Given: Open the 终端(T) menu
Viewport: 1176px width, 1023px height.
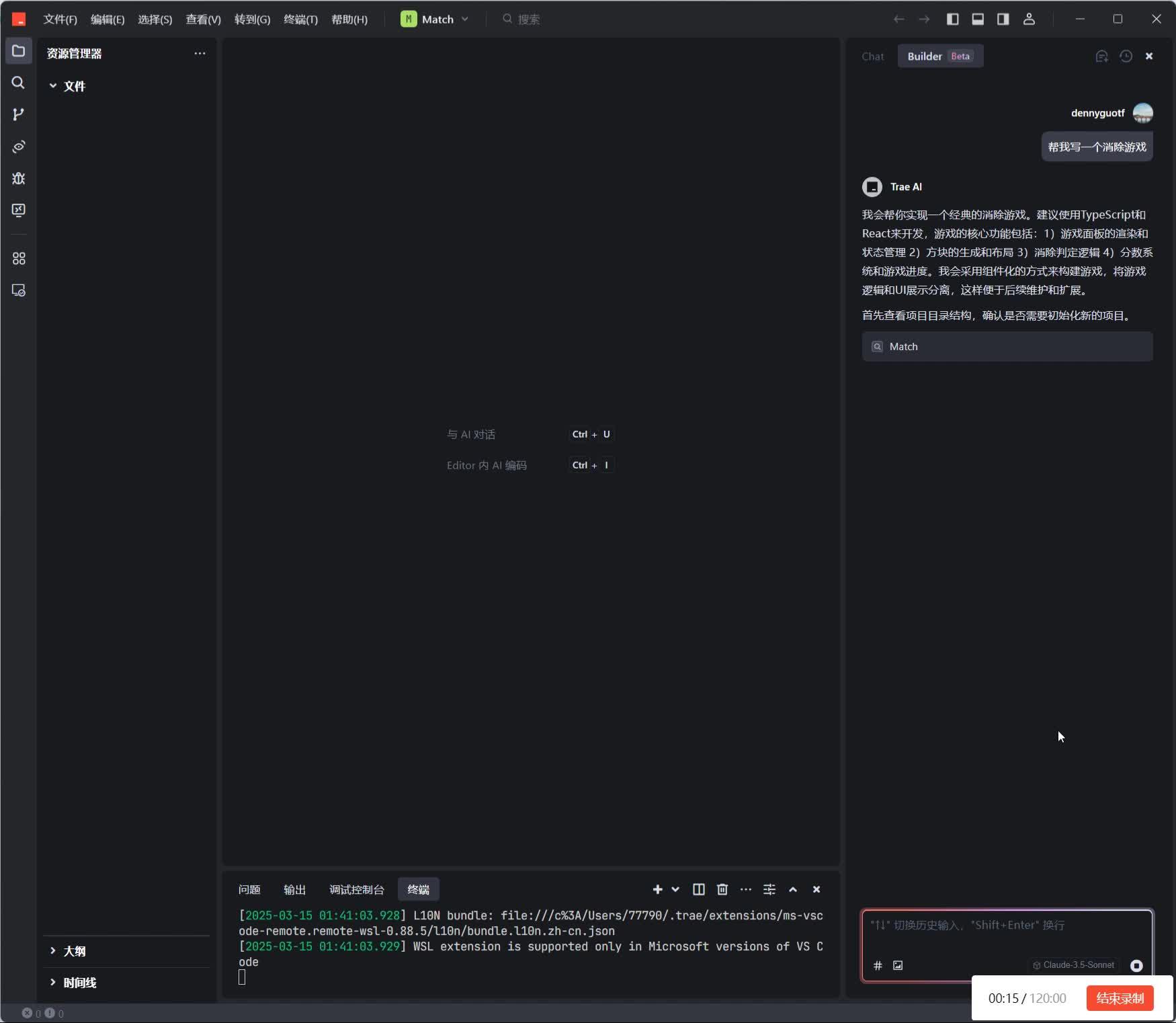Looking at the screenshot, I should [300, 19].
